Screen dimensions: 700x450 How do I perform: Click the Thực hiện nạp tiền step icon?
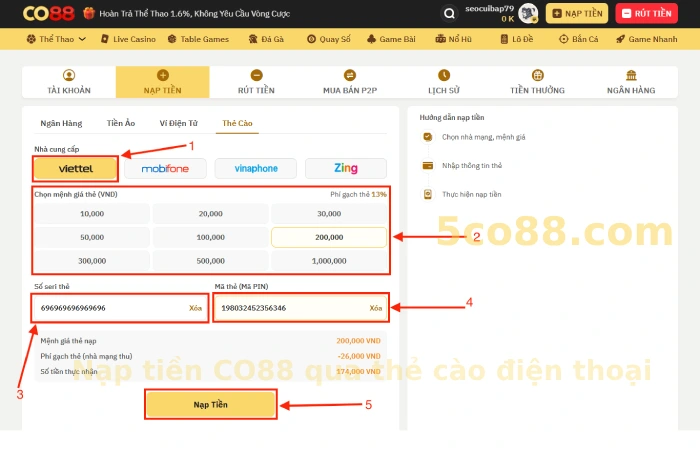pyautogui.click(x=428, y=195)
